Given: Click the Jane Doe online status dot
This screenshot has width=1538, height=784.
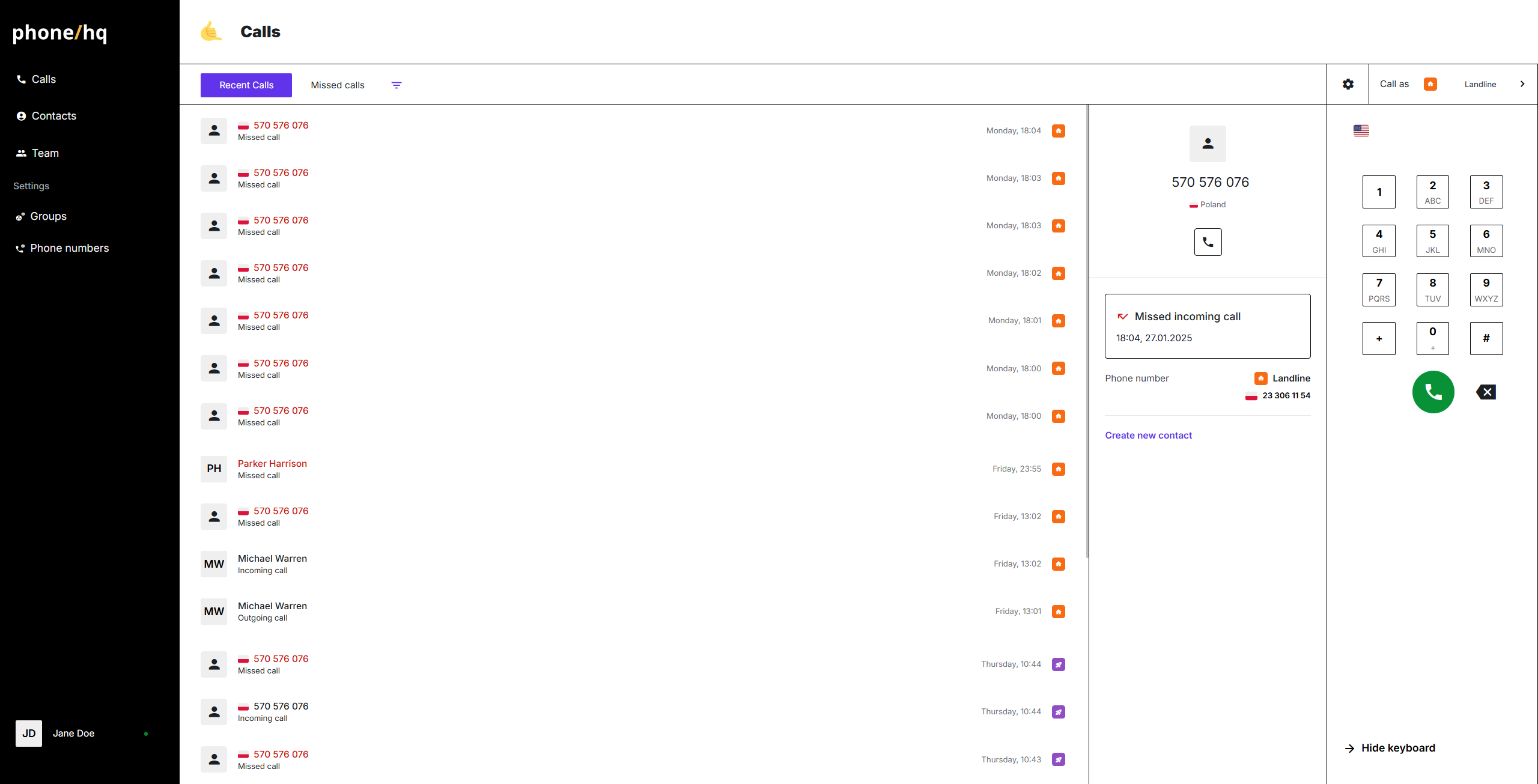Looking at the screenshot, I should (x=146, y=734).
